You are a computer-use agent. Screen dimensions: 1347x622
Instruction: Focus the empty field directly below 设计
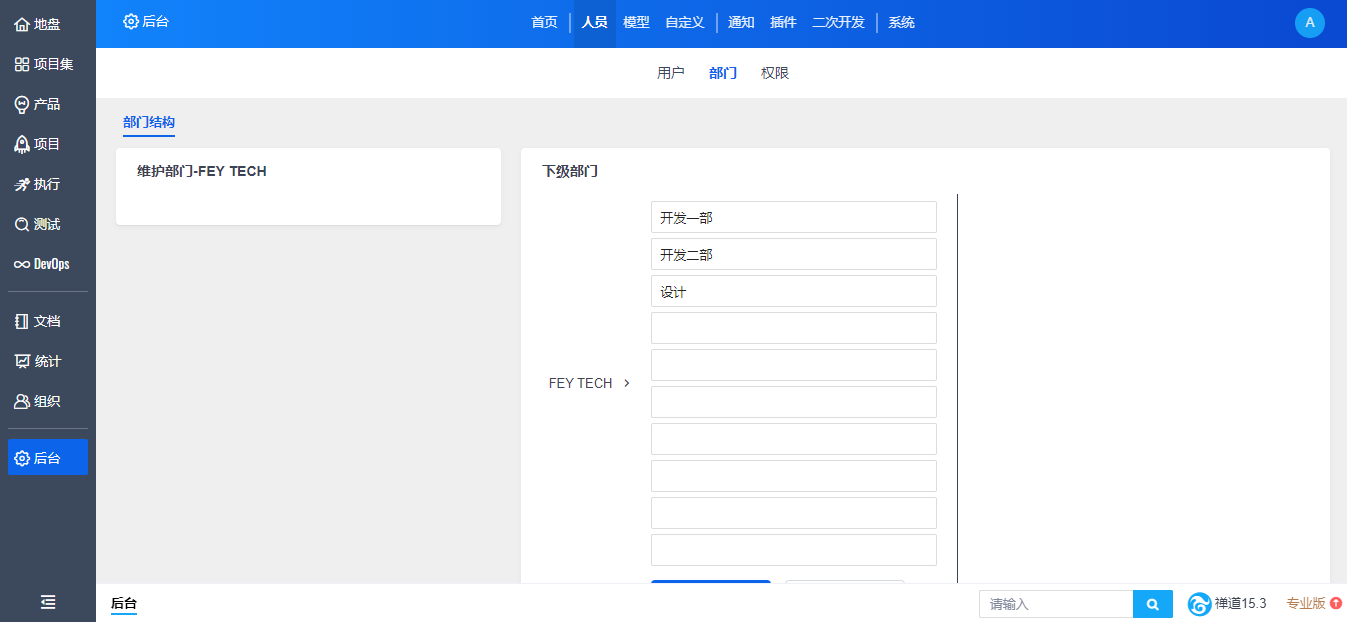point(794,328)
